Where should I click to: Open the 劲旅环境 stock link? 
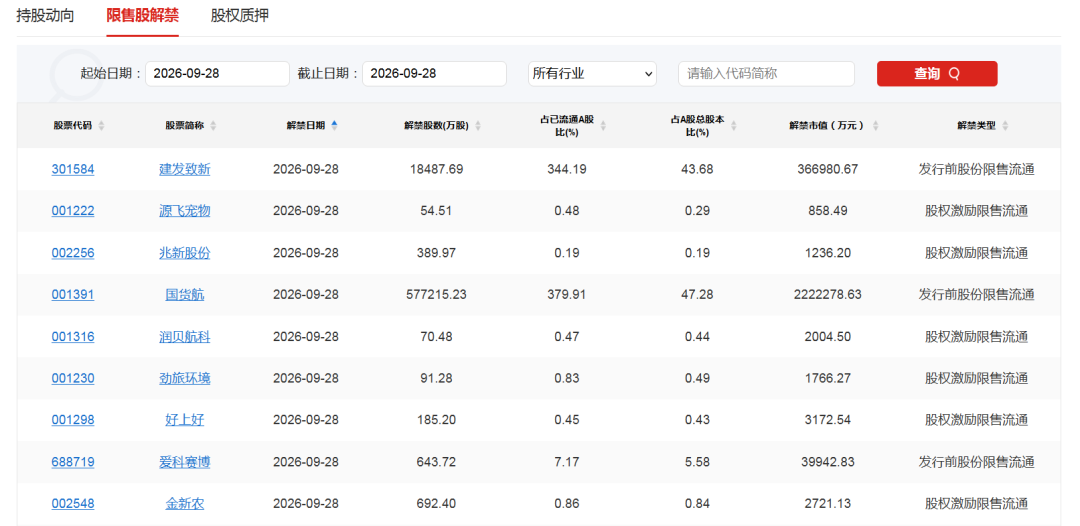tap(185, 378)
